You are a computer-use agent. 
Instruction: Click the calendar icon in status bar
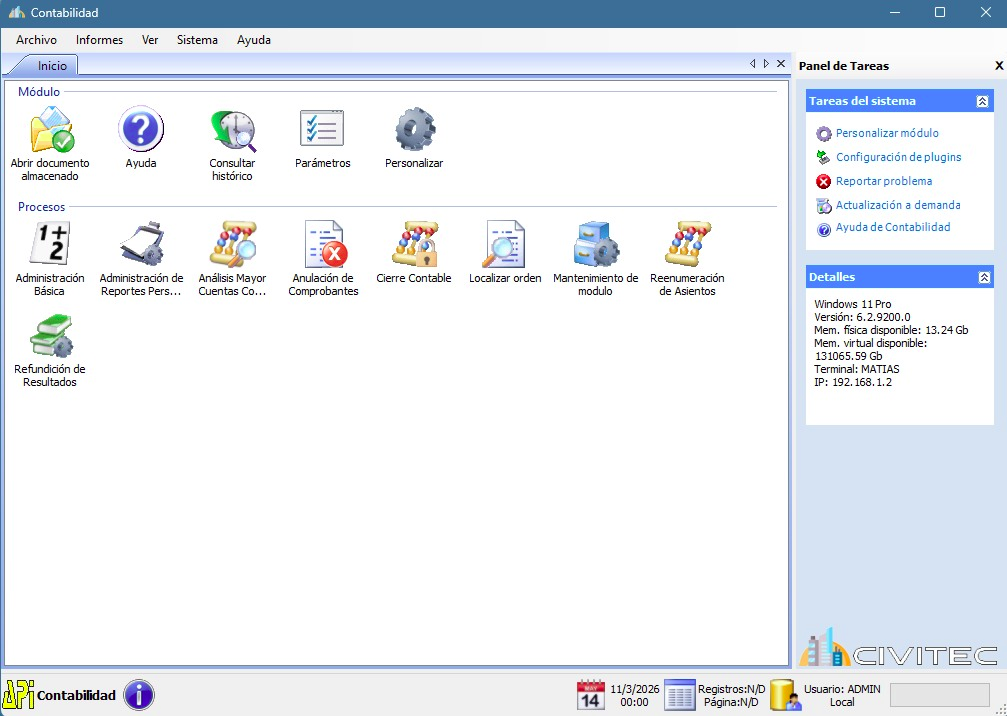tap(591, 695)
